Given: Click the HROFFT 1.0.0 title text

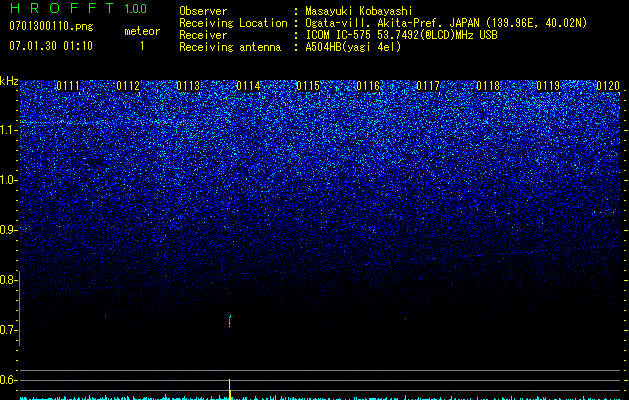Looking at the screenshot, I should click(x=79, y=8).
